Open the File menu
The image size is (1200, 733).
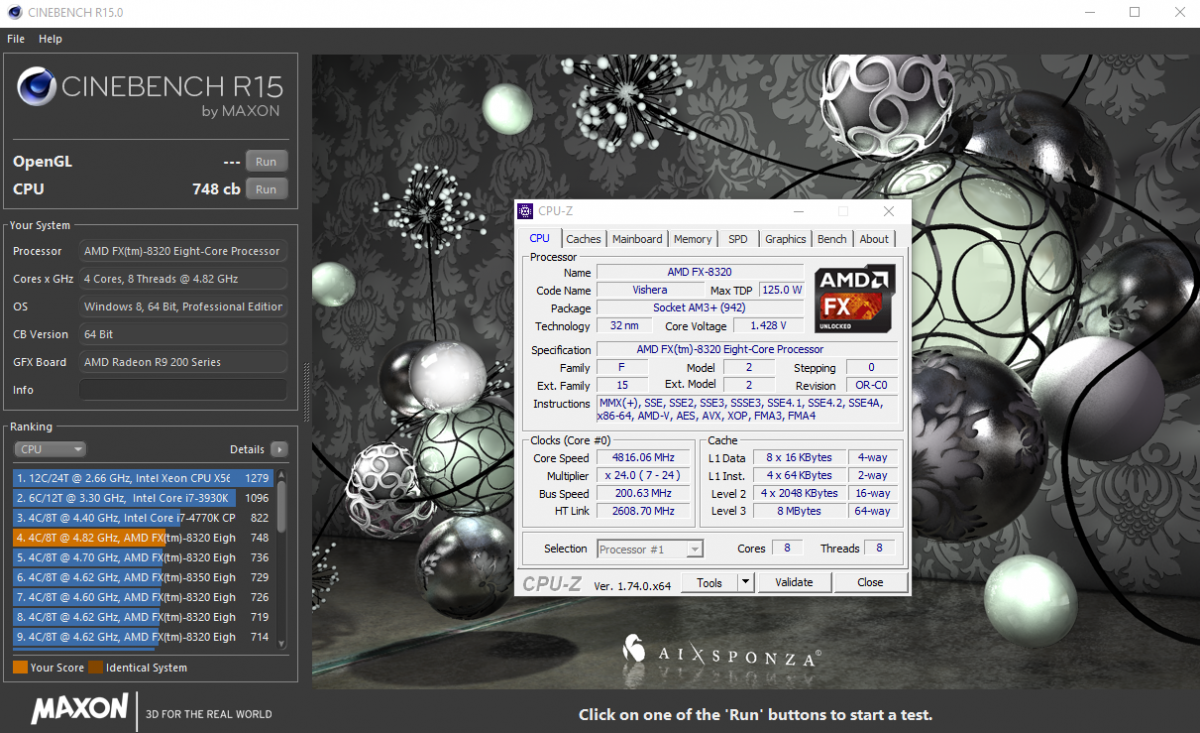16,39
